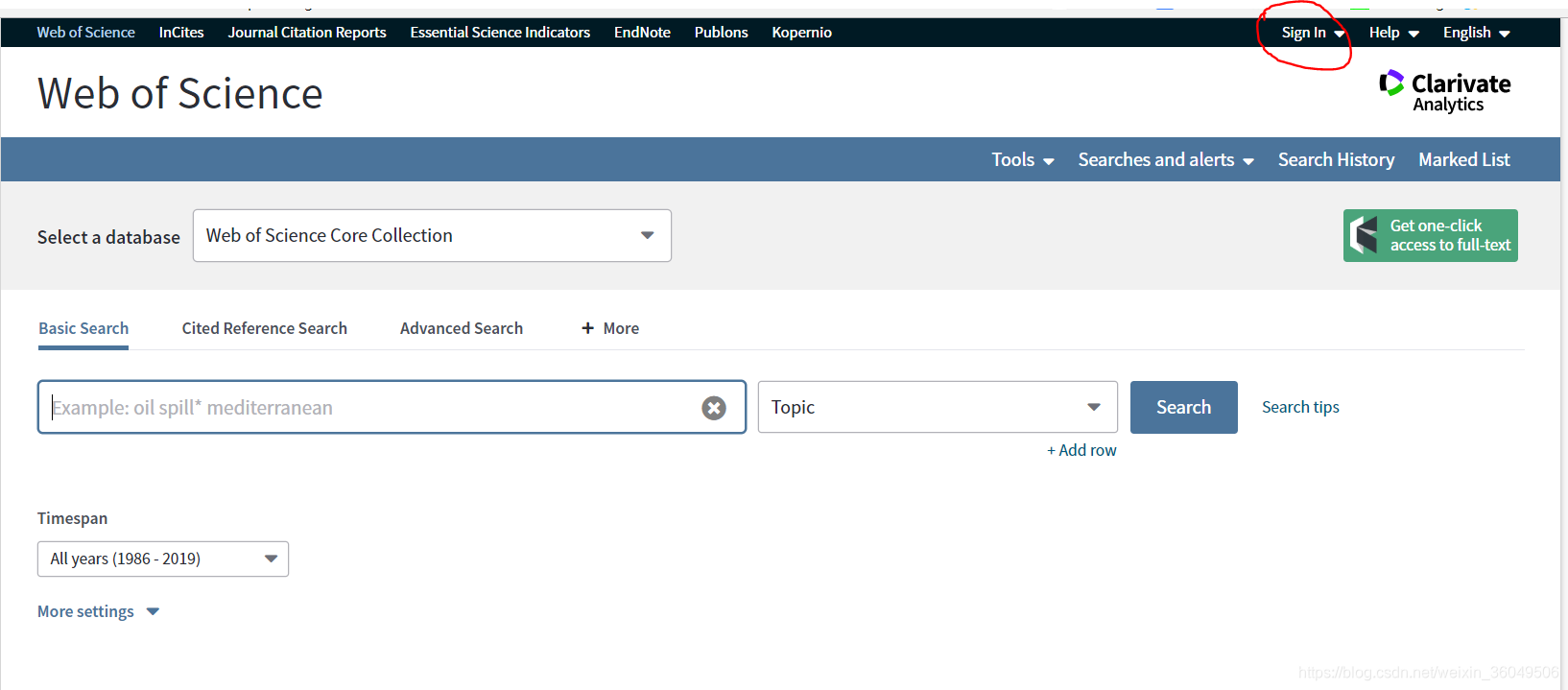Open the Timespan All years dropdown

click(x=163, y=559)
